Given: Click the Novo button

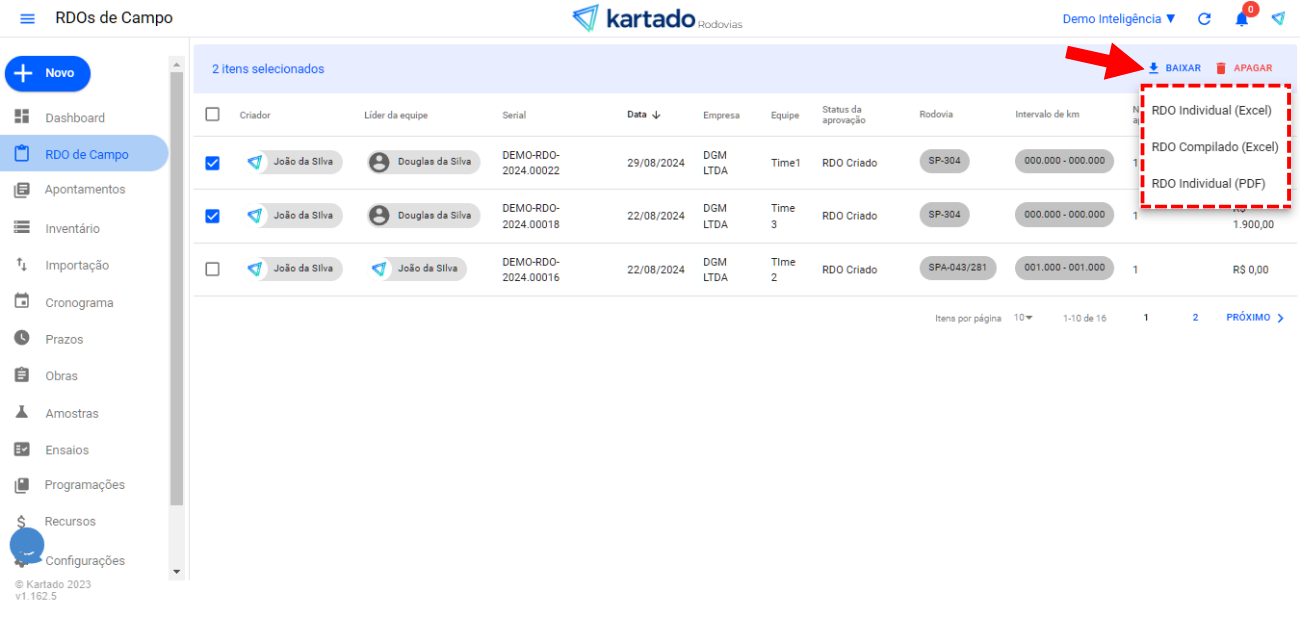Looking at the screenshot, I should [48, 73].
